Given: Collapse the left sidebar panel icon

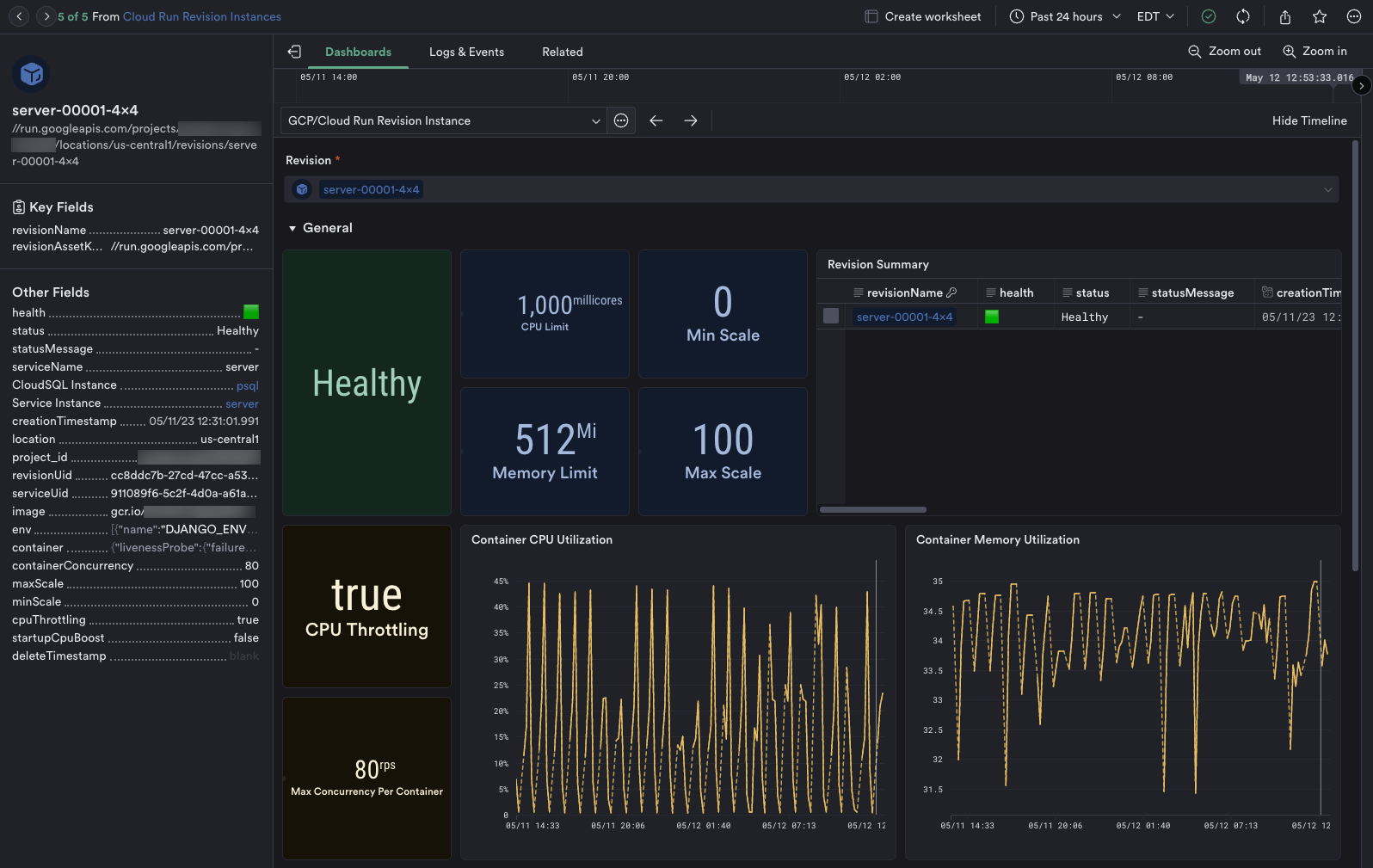Looking at the screenshot, I should click(294, 52).
